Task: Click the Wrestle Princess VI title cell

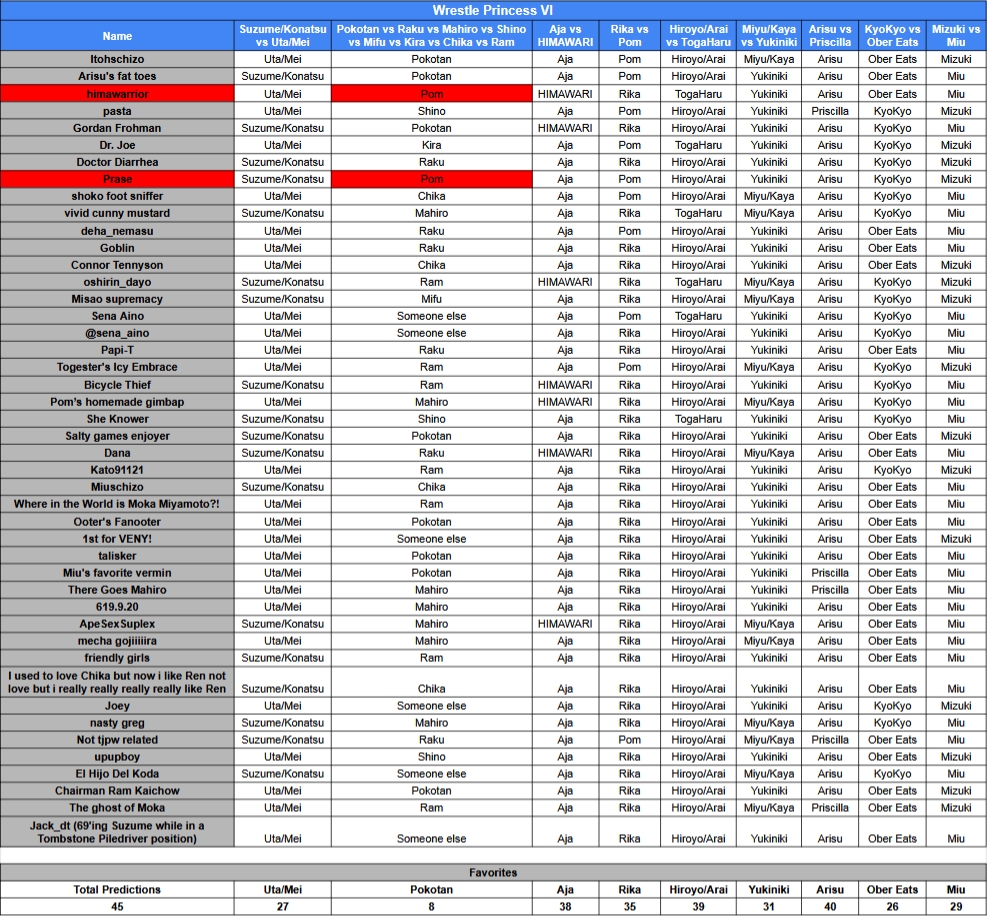Action: pyautogui.click(x=494, y=10)
